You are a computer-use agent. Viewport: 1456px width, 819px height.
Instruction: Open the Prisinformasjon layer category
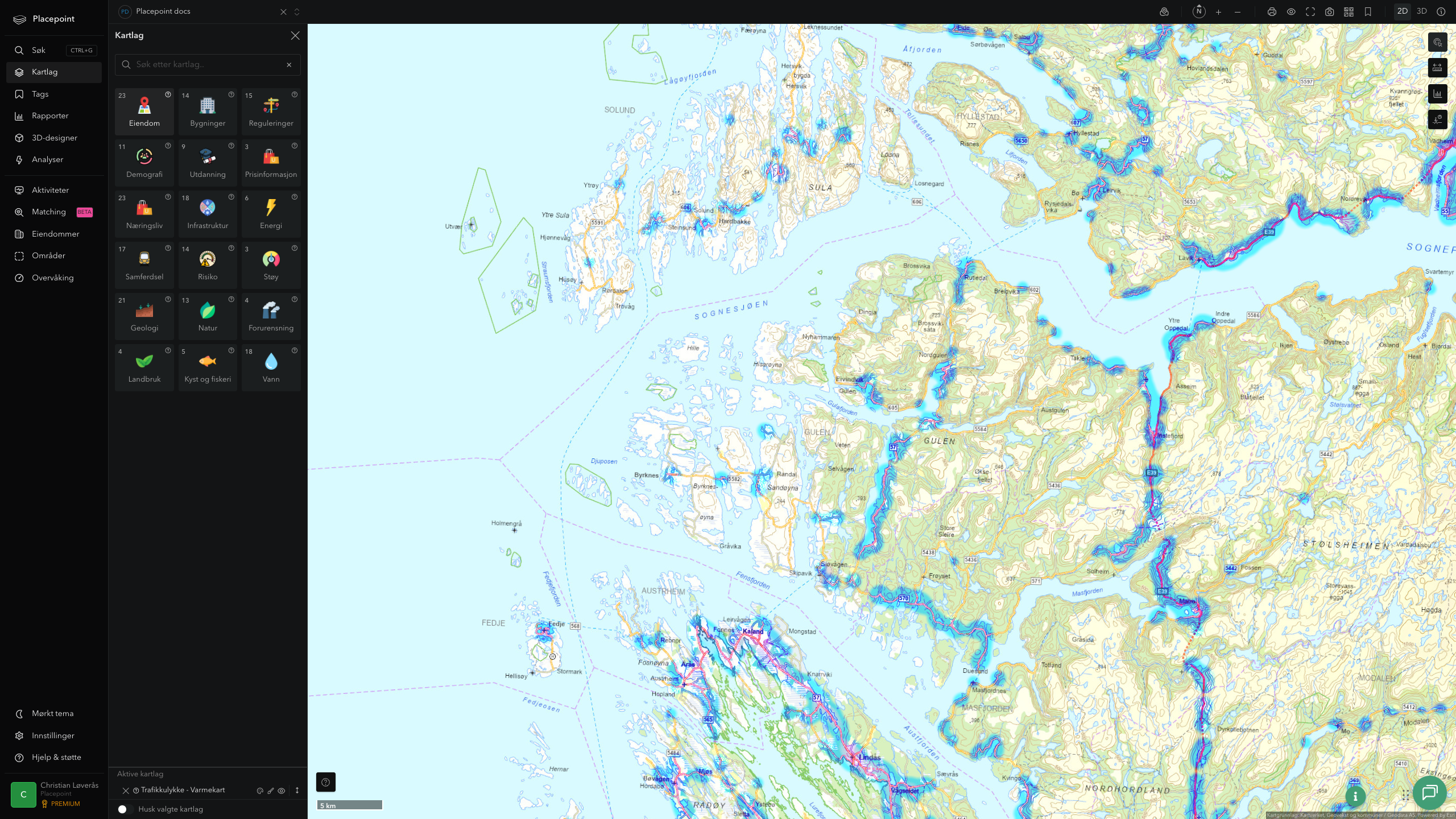(x=271, y=163)
